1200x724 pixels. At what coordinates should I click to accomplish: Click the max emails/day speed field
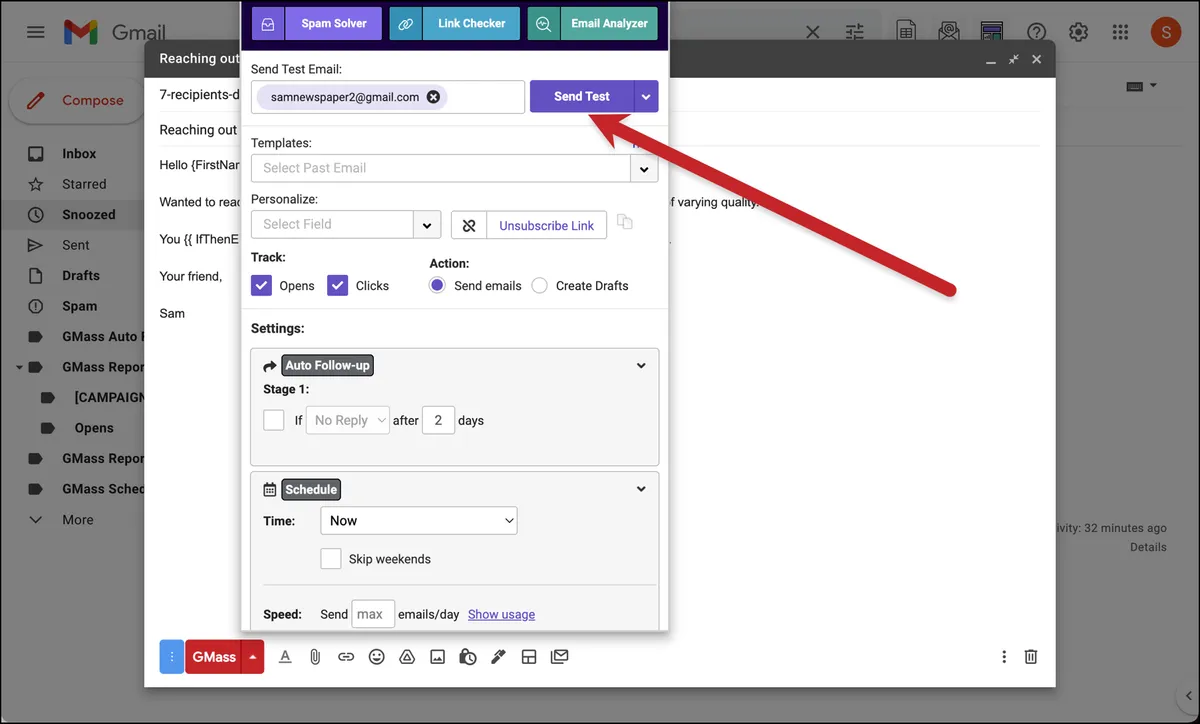[x=373, y=614]
